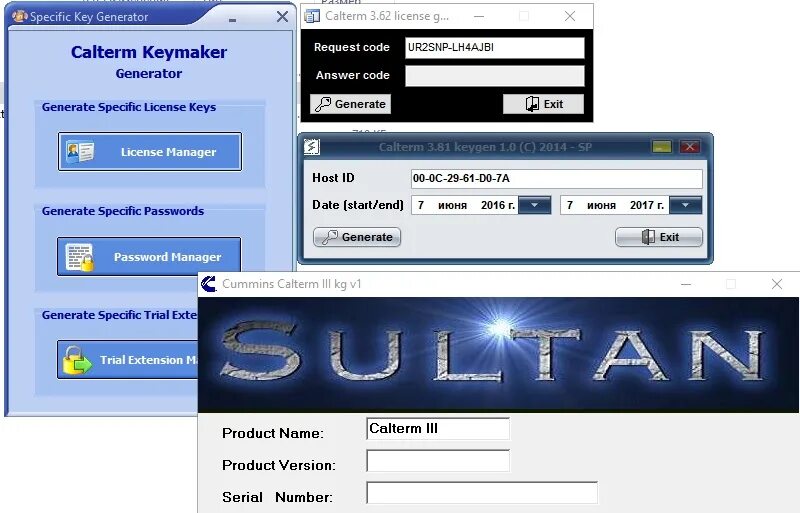The height and width of the screenshot is (513, 800).
Task: Minimize the Cummins Calterm III kg window
Action: coord(686,284)
